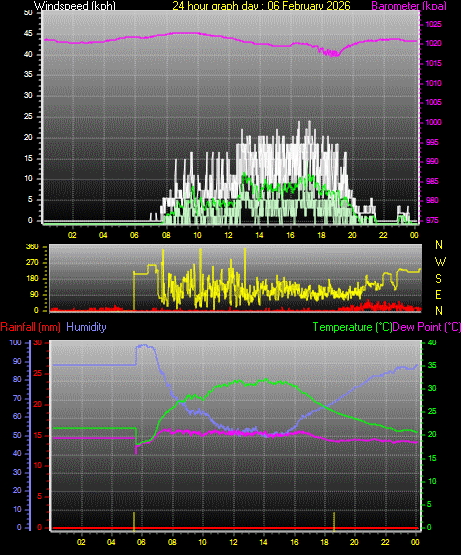Image resolution: width=461 pixels, height=555 pixels.
Task: Select the 995 barometer axis value
Action: tap(432, 142)
